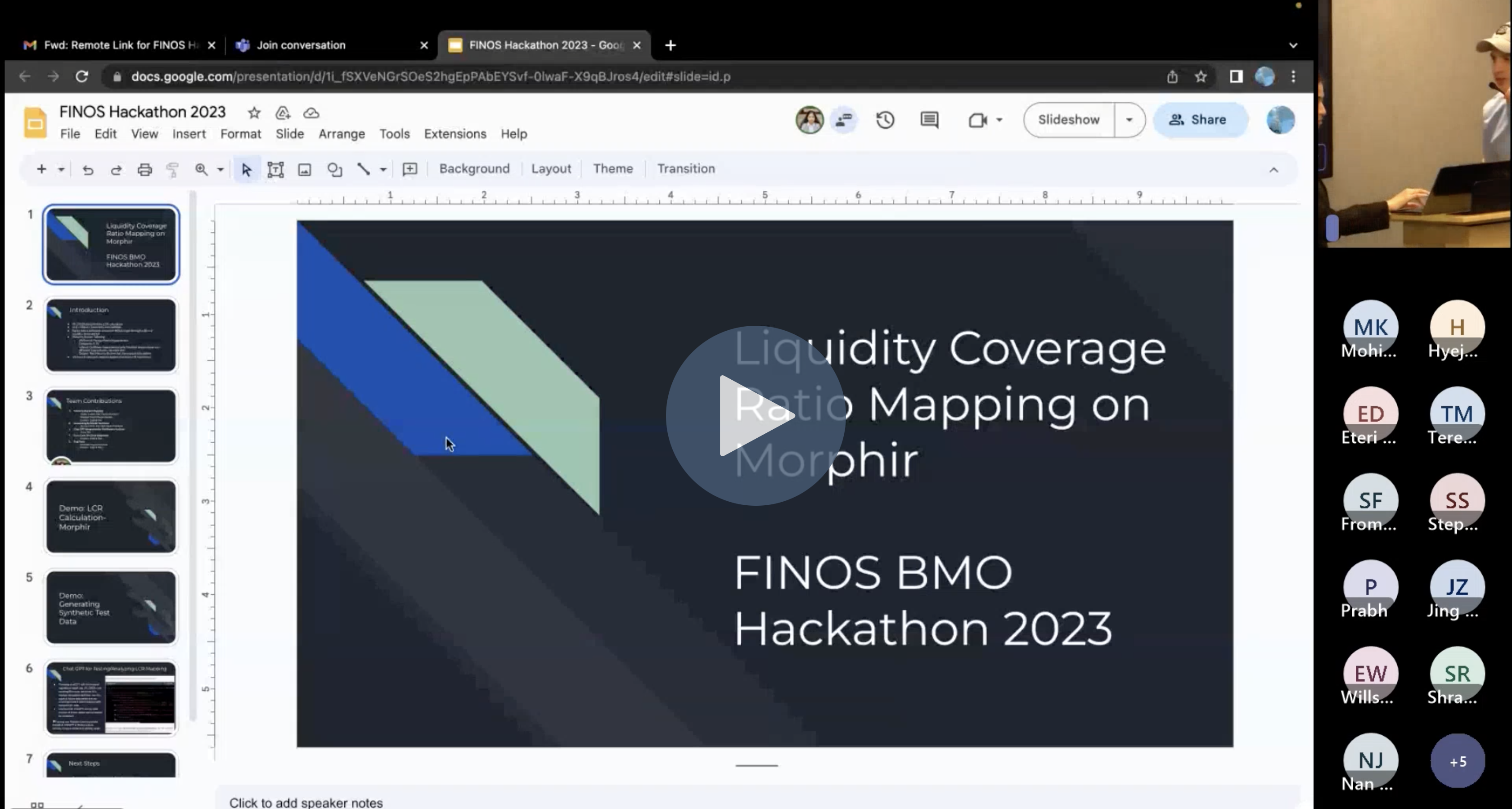
Task: Click the Print icon in the toolbar
Action: point(144,170)
